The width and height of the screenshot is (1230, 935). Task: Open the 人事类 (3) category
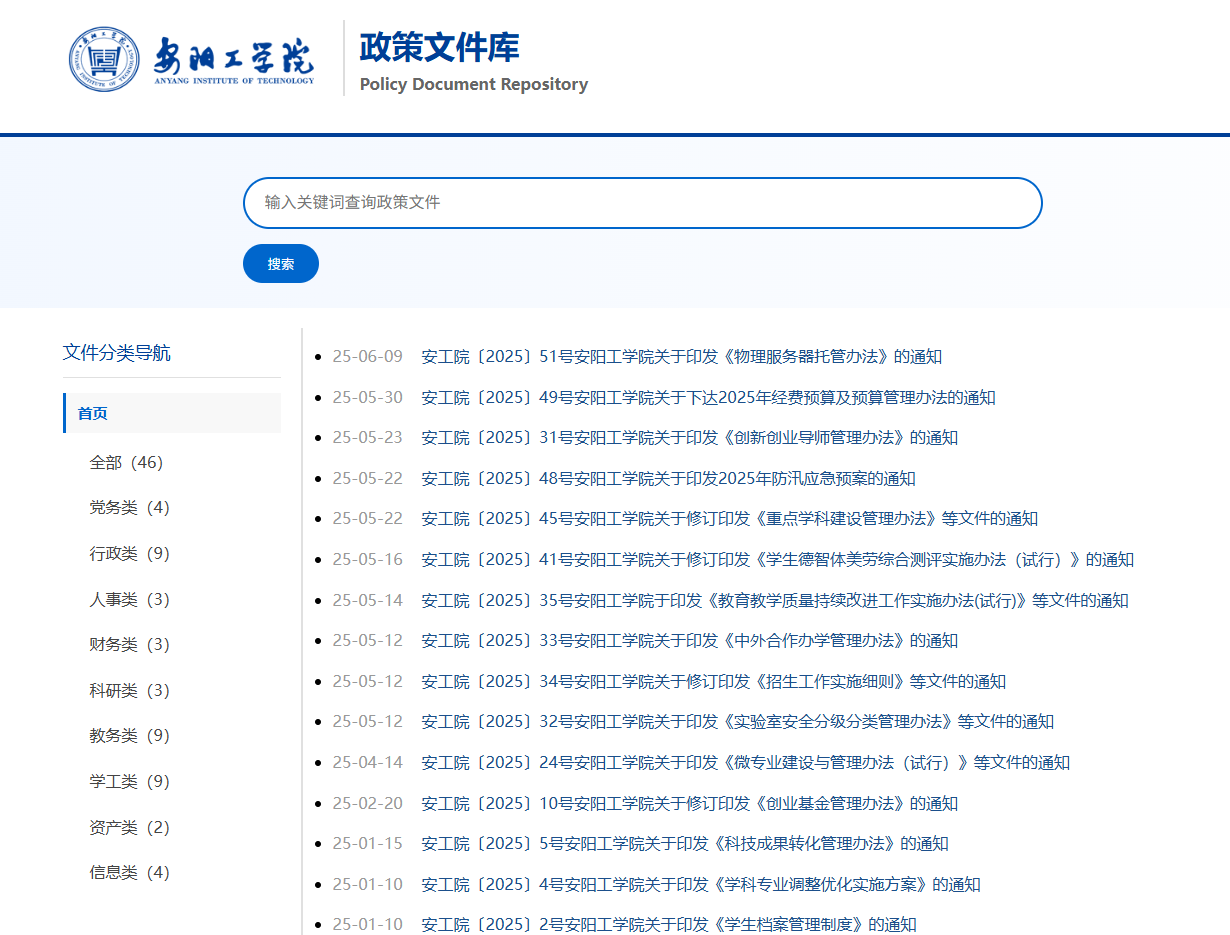[129, 599]
